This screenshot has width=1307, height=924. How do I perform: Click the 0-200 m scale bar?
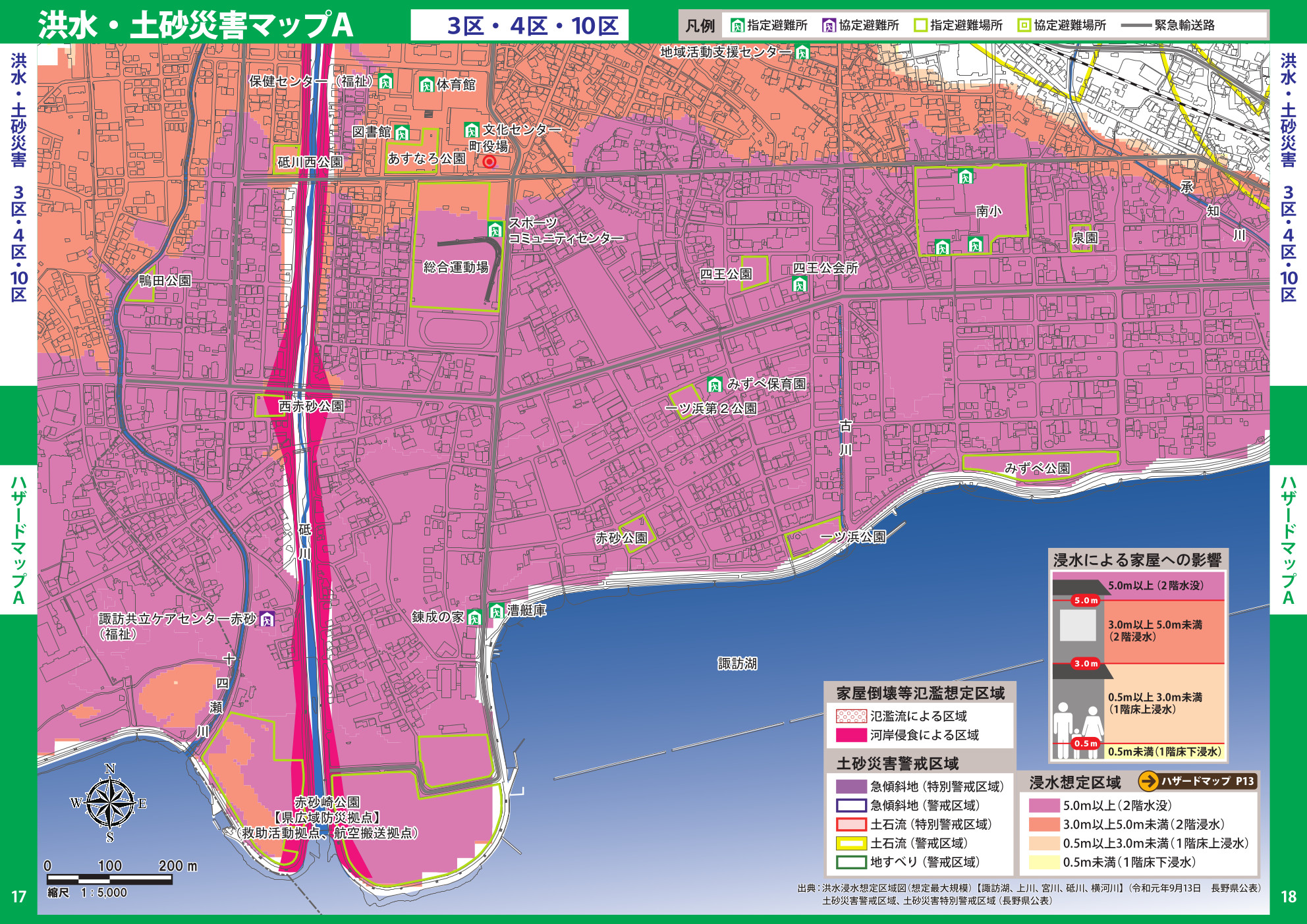(x=109, y=879)
